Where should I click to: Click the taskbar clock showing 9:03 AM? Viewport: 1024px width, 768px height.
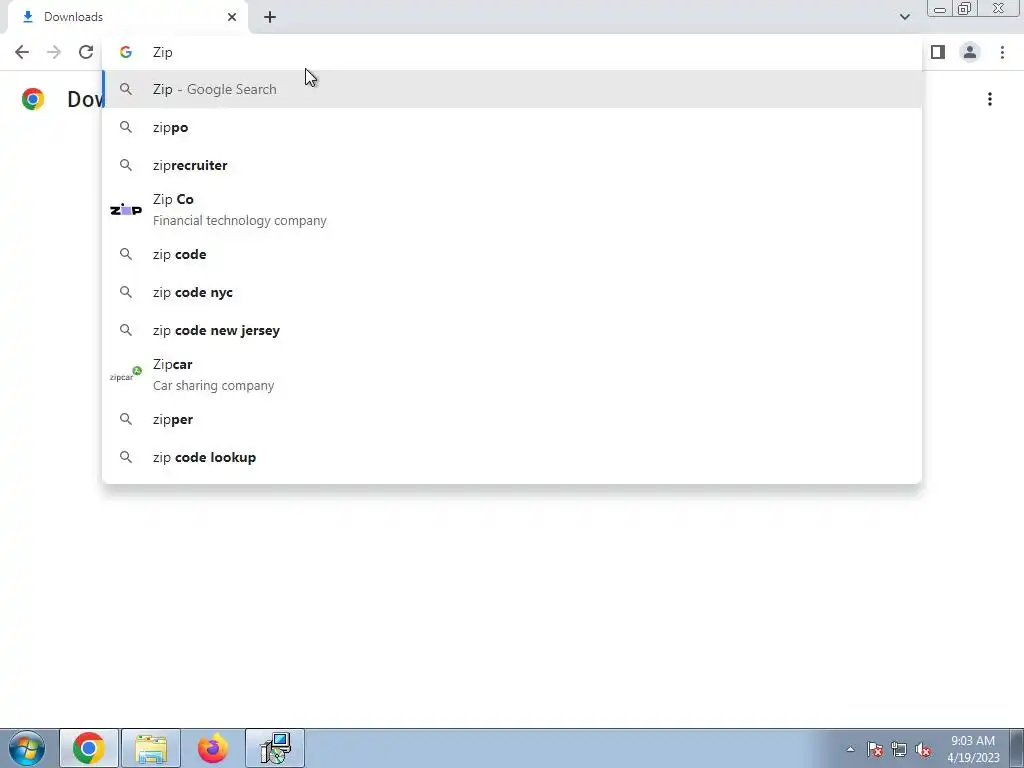click(x=973, y=749)
